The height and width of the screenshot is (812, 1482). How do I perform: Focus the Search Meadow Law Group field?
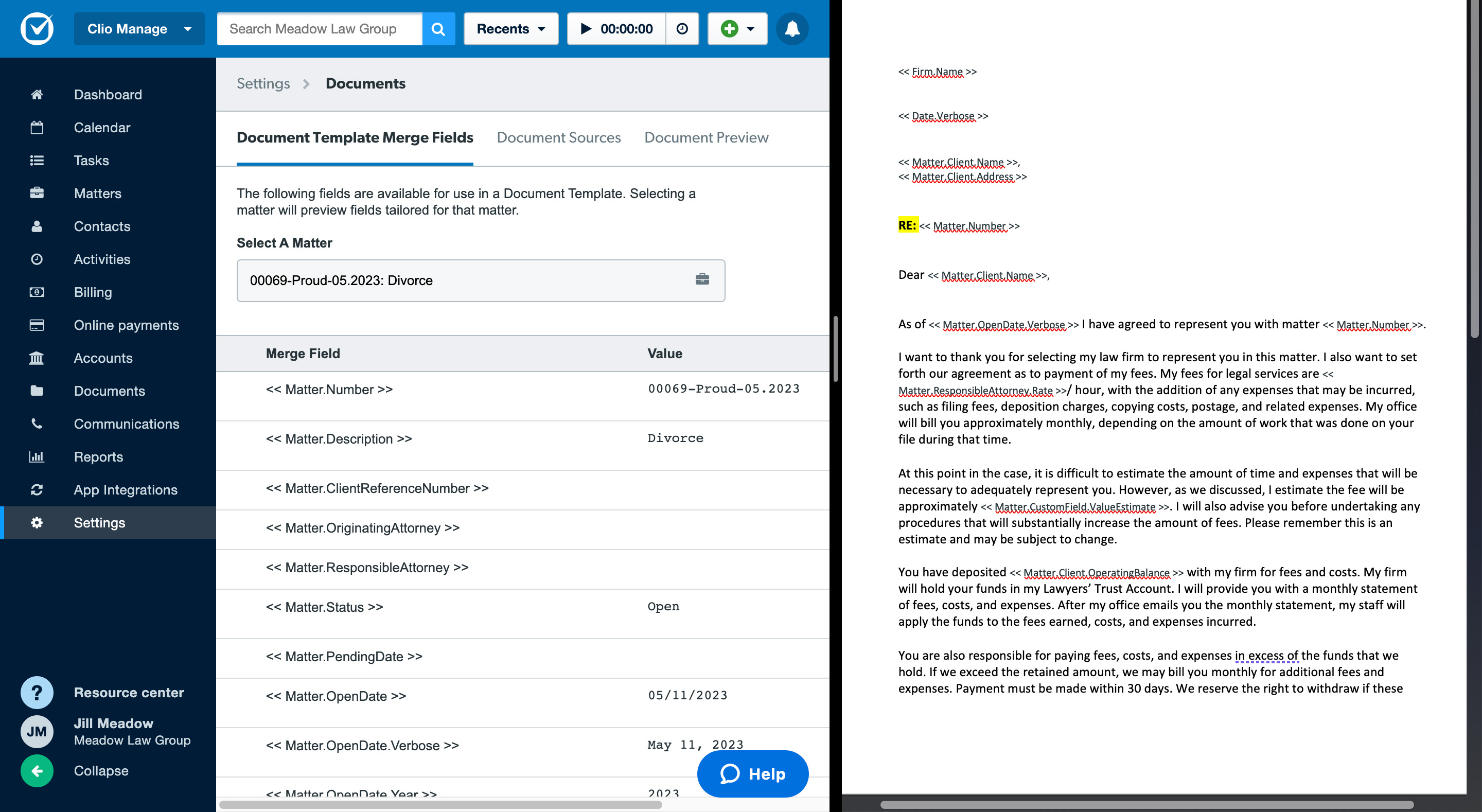click(320, 29)
